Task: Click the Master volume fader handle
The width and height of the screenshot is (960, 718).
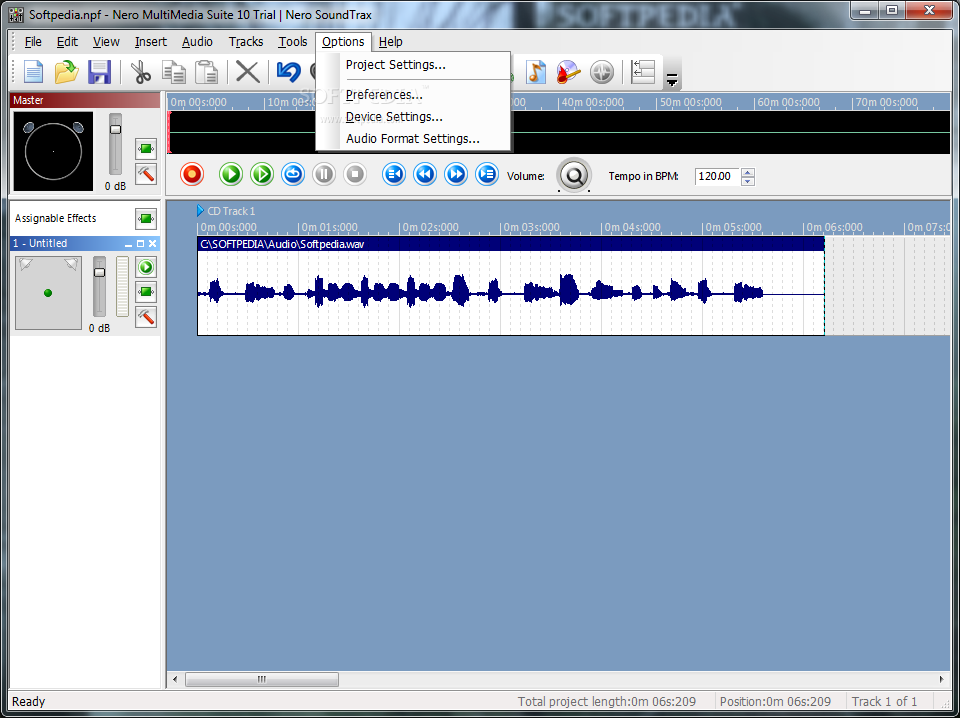Action: (115, 129)
